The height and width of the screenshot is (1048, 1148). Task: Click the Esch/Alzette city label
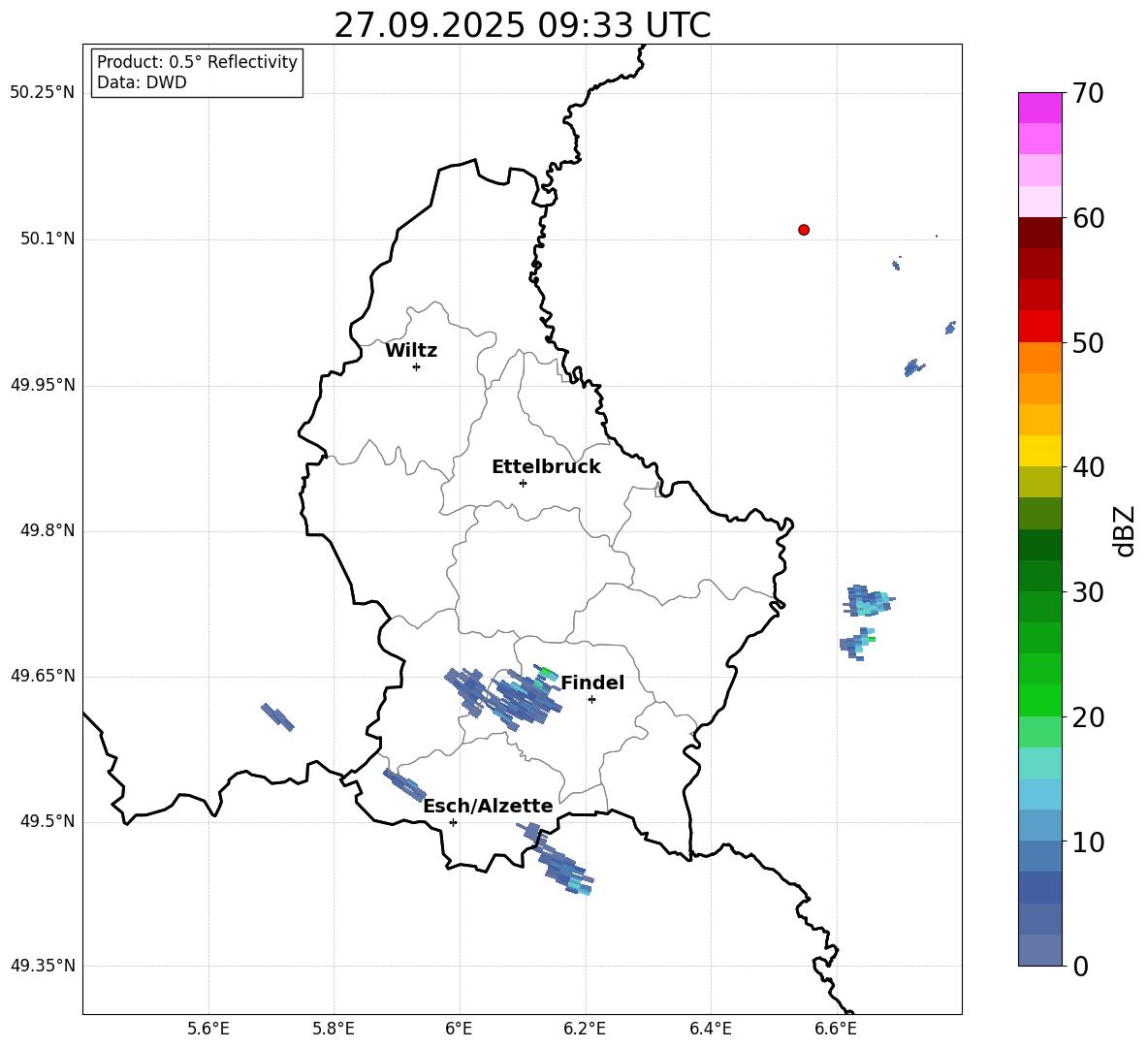coord(489,807)
